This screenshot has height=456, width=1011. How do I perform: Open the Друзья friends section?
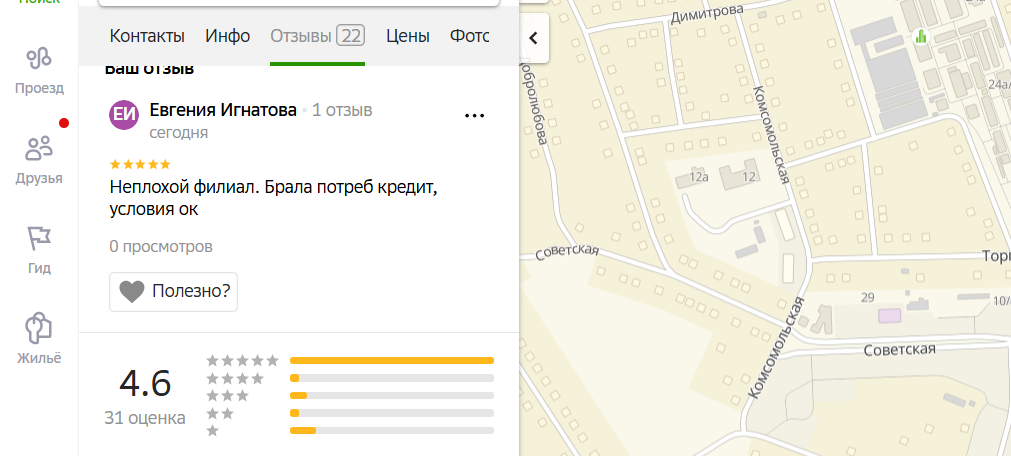click(39, 160)
